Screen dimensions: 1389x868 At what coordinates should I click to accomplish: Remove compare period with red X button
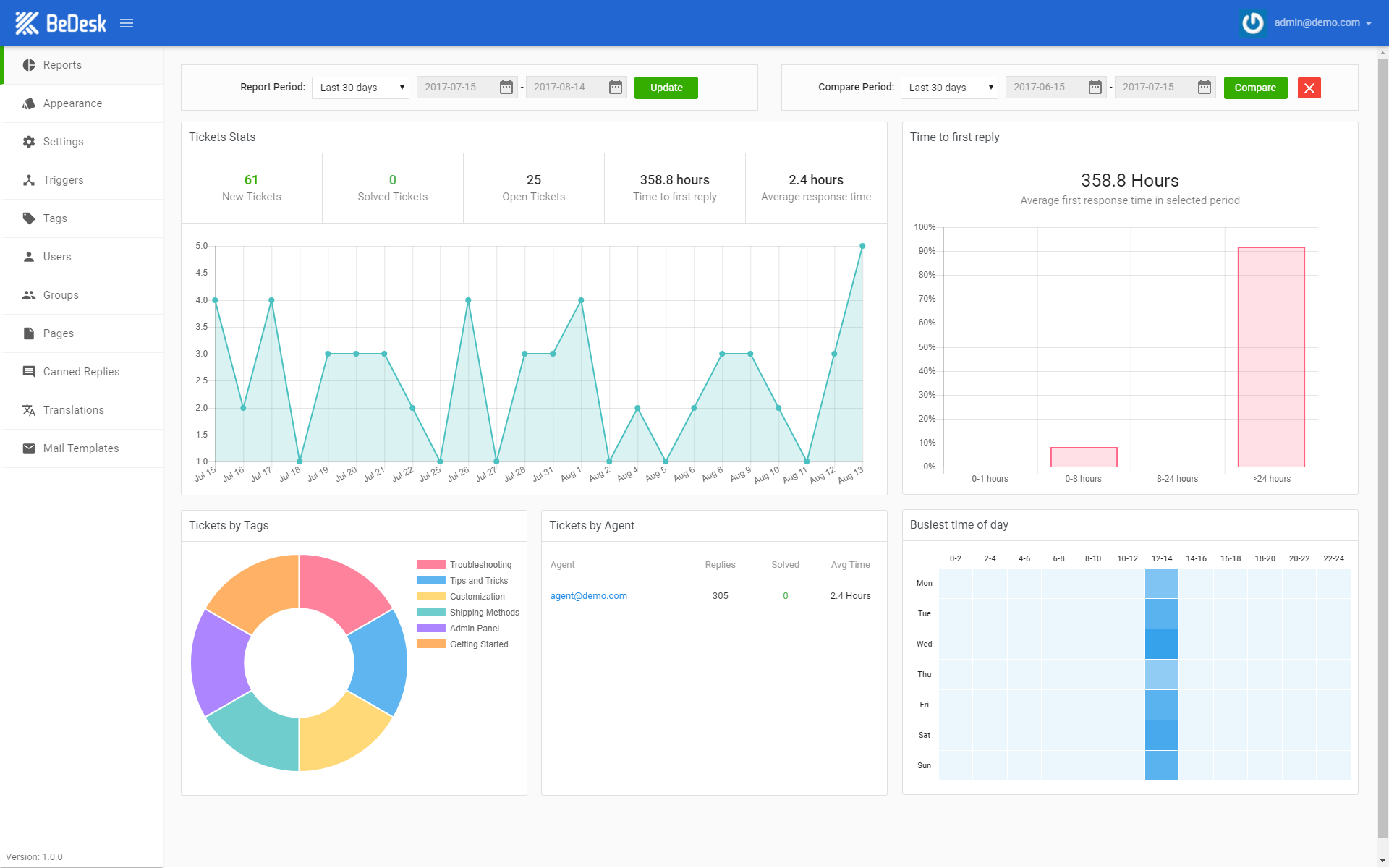pyautogui.click(x=1309, y=88)
